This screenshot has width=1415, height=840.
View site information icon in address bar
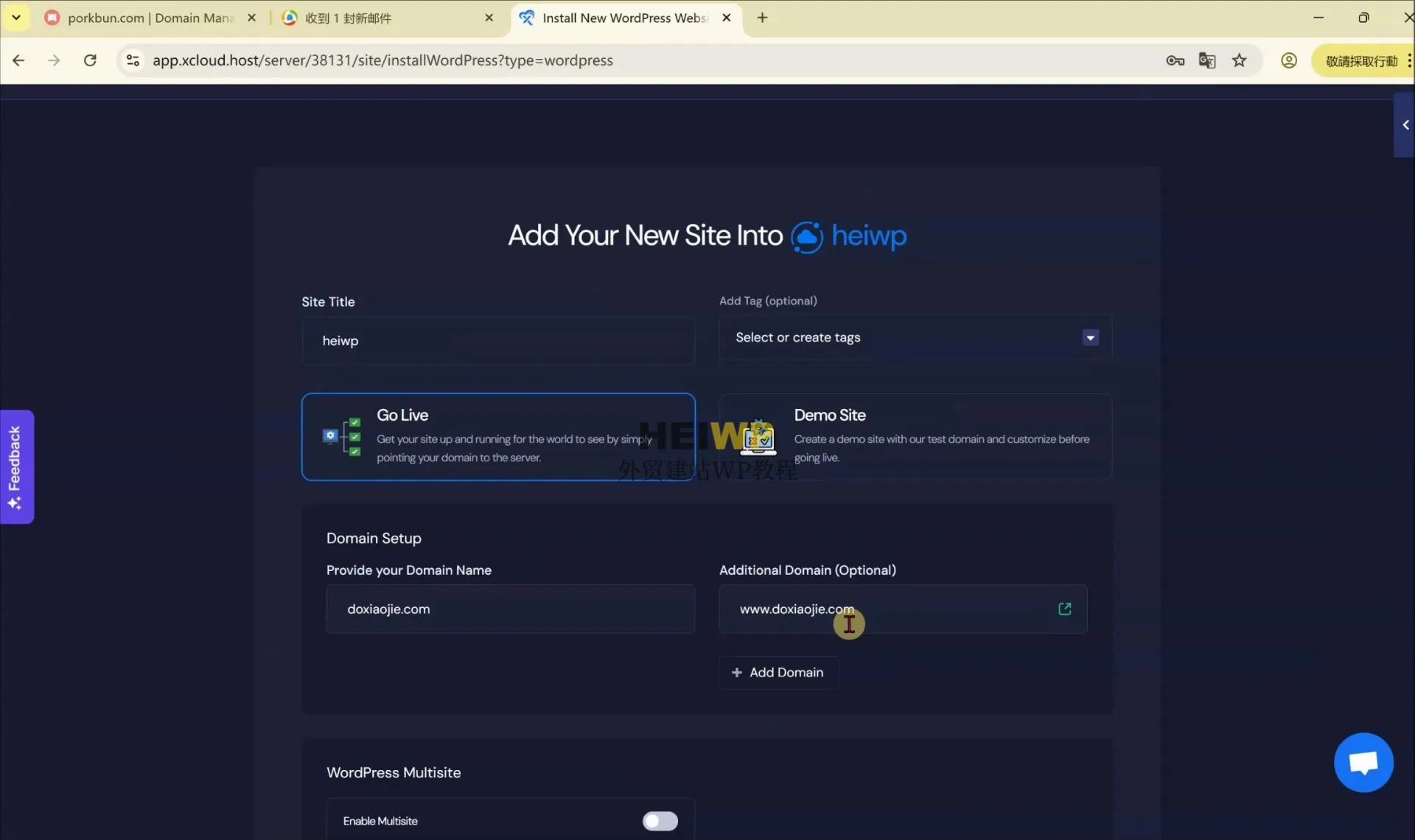133,60
